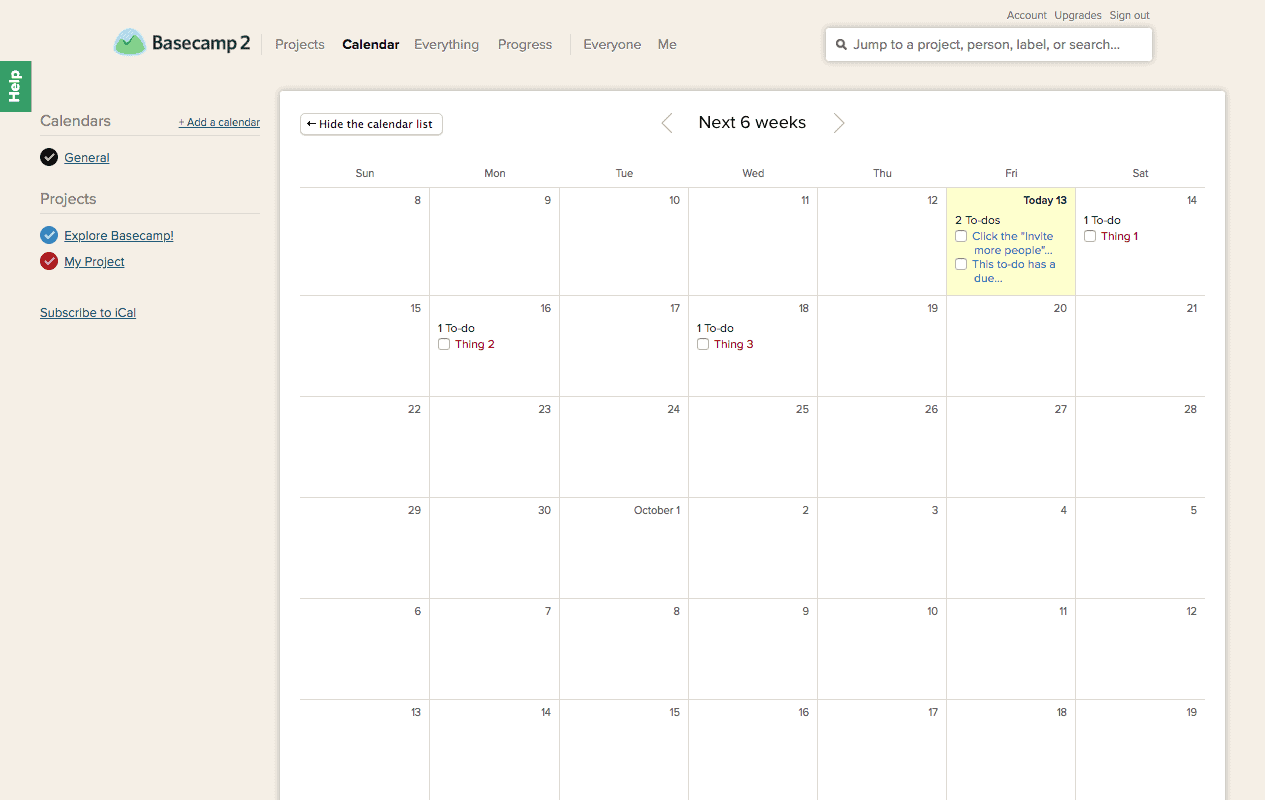The image size is (1265, 800).
Task: Click the Today 13 date cell
Action: click(1011, 241)
